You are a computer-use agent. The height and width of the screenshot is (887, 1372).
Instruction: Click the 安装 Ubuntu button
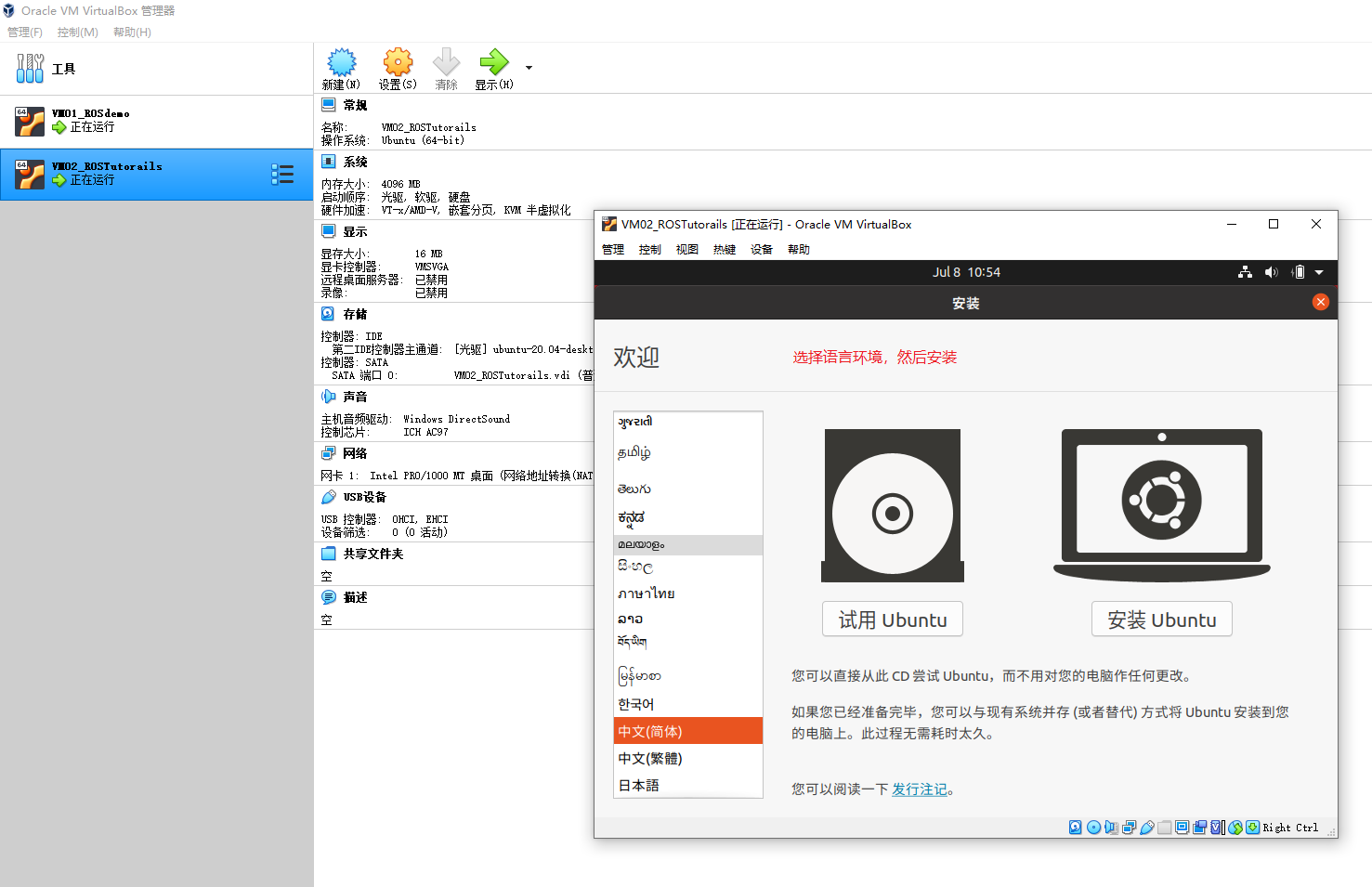tap(1161, 619)
